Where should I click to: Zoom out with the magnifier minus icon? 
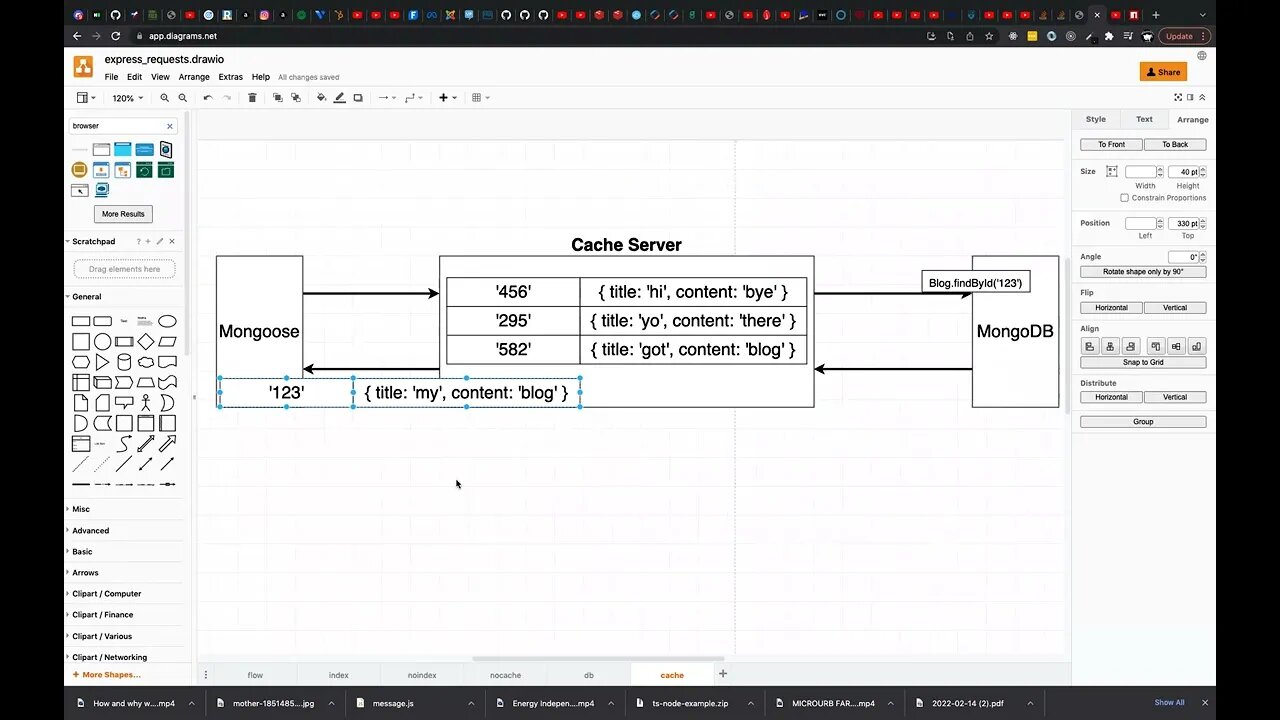(183, 98)
